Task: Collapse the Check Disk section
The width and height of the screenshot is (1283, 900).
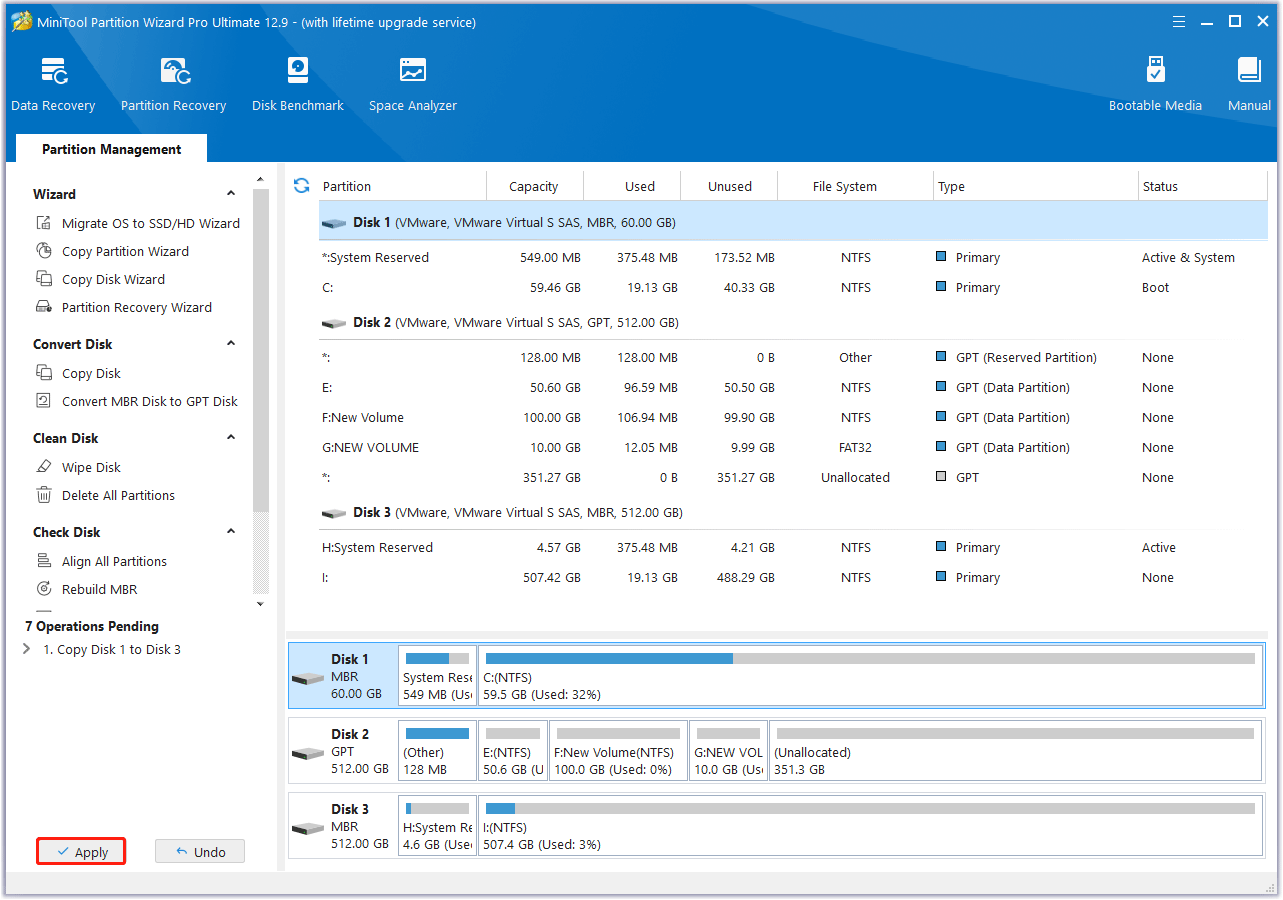Action: pos(231,532)
